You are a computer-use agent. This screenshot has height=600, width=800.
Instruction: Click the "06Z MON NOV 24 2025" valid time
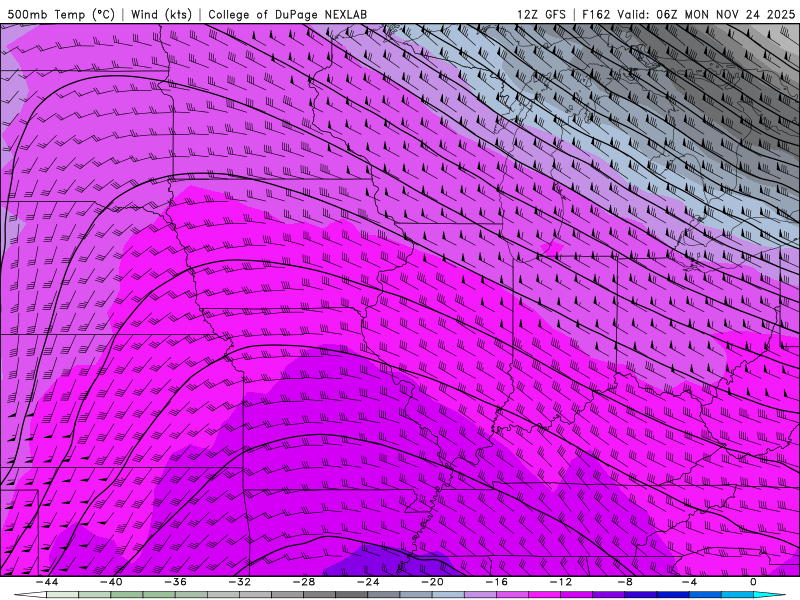tap(725, 14)
